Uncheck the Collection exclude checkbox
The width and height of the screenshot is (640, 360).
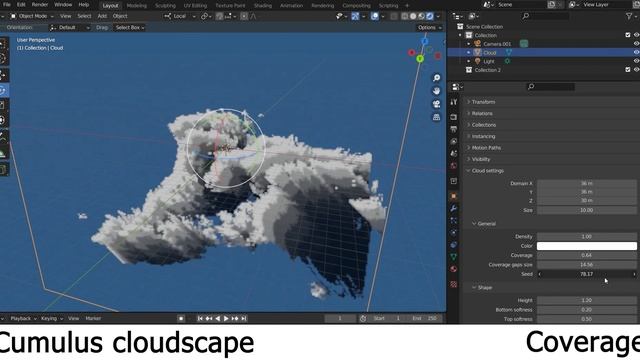point(628,35)
